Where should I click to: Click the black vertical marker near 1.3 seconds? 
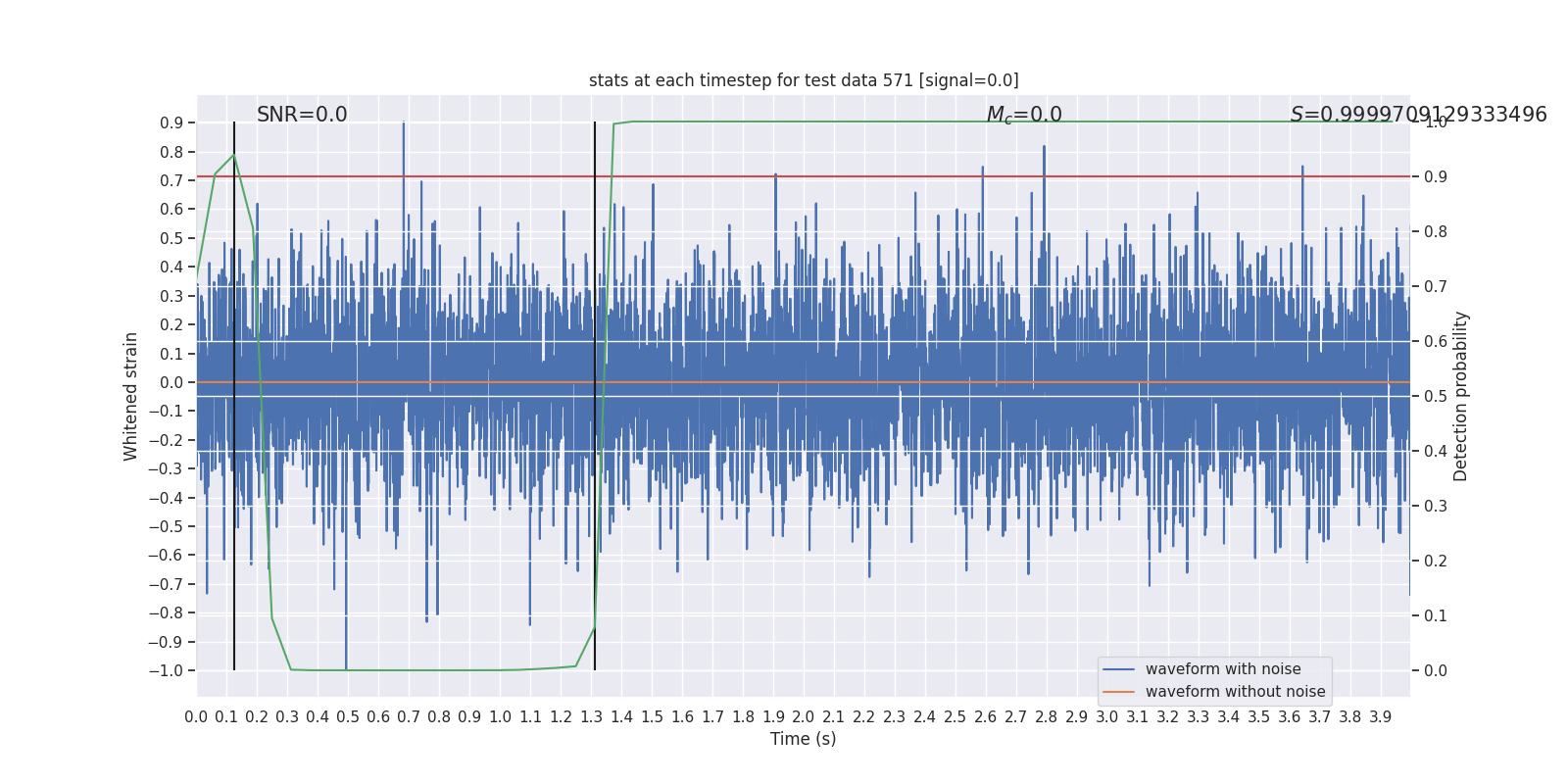pos(595,396)
